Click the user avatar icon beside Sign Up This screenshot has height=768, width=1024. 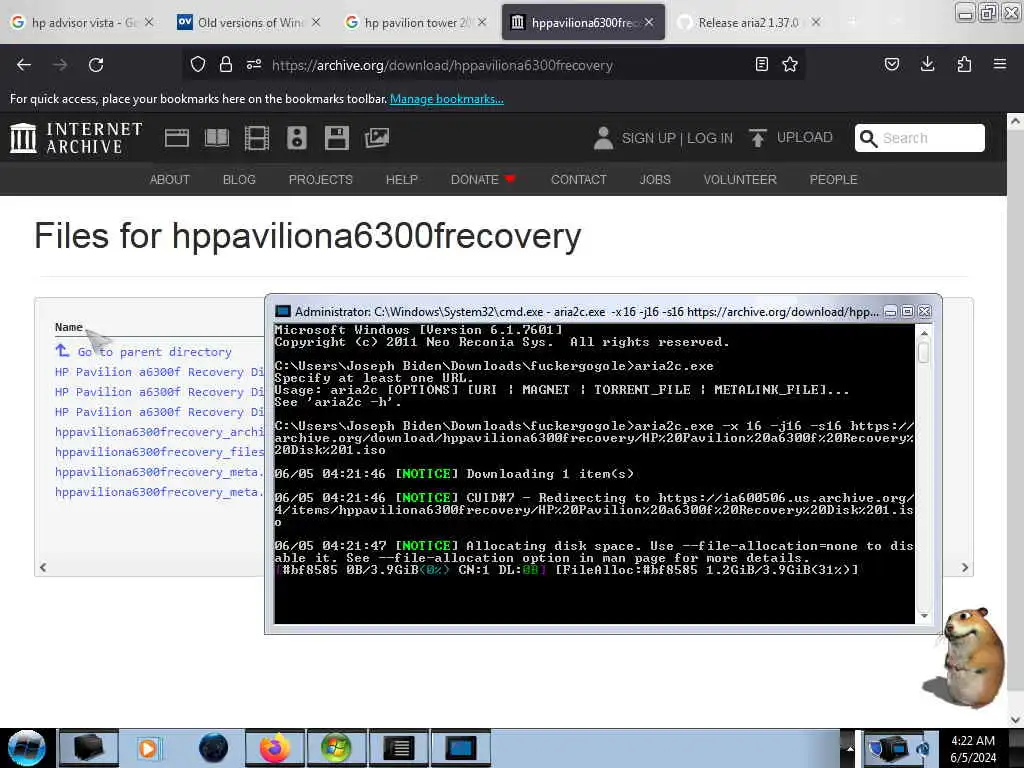603,138
